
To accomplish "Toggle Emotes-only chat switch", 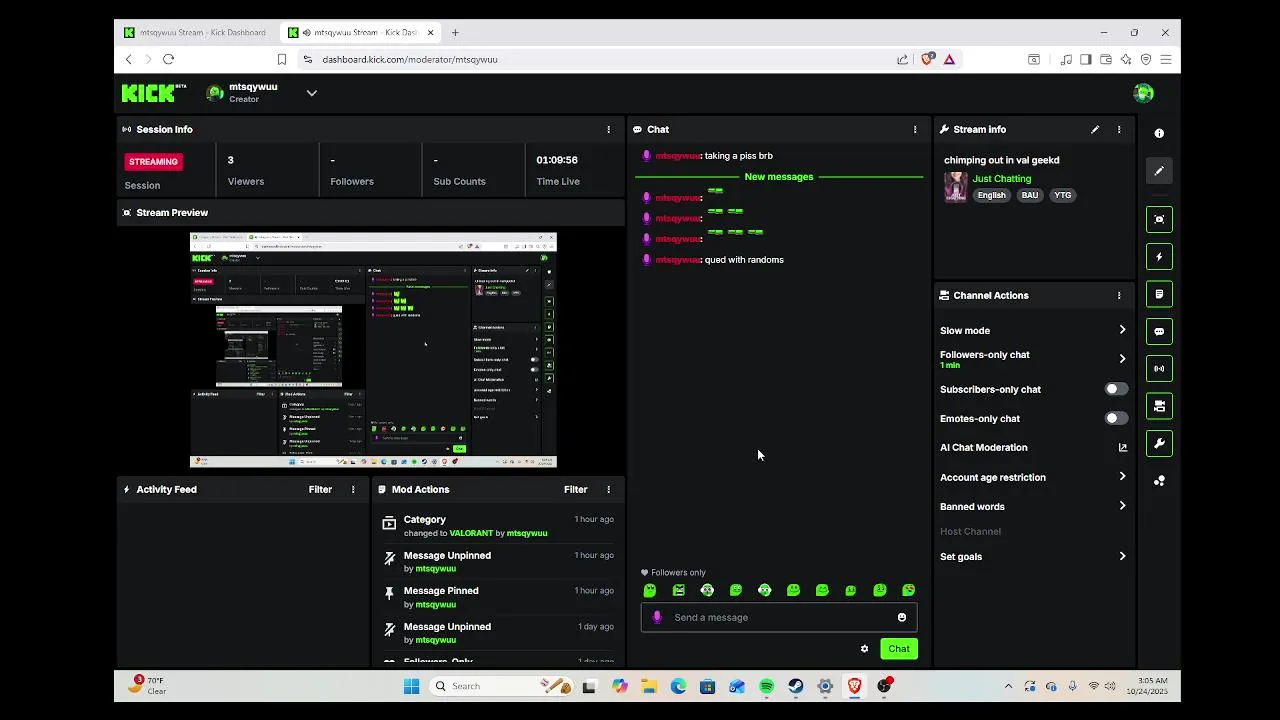I will [x=1116, y=418].
